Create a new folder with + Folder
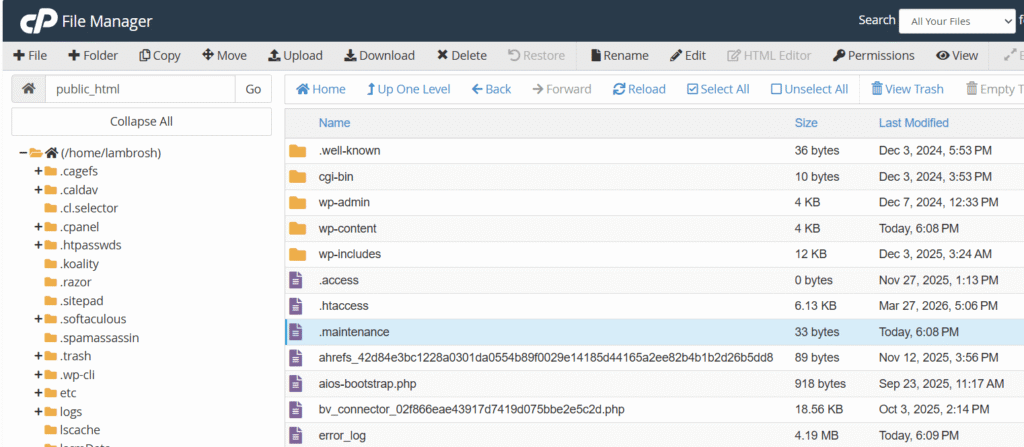The image size is (1024, 447). 93,56
